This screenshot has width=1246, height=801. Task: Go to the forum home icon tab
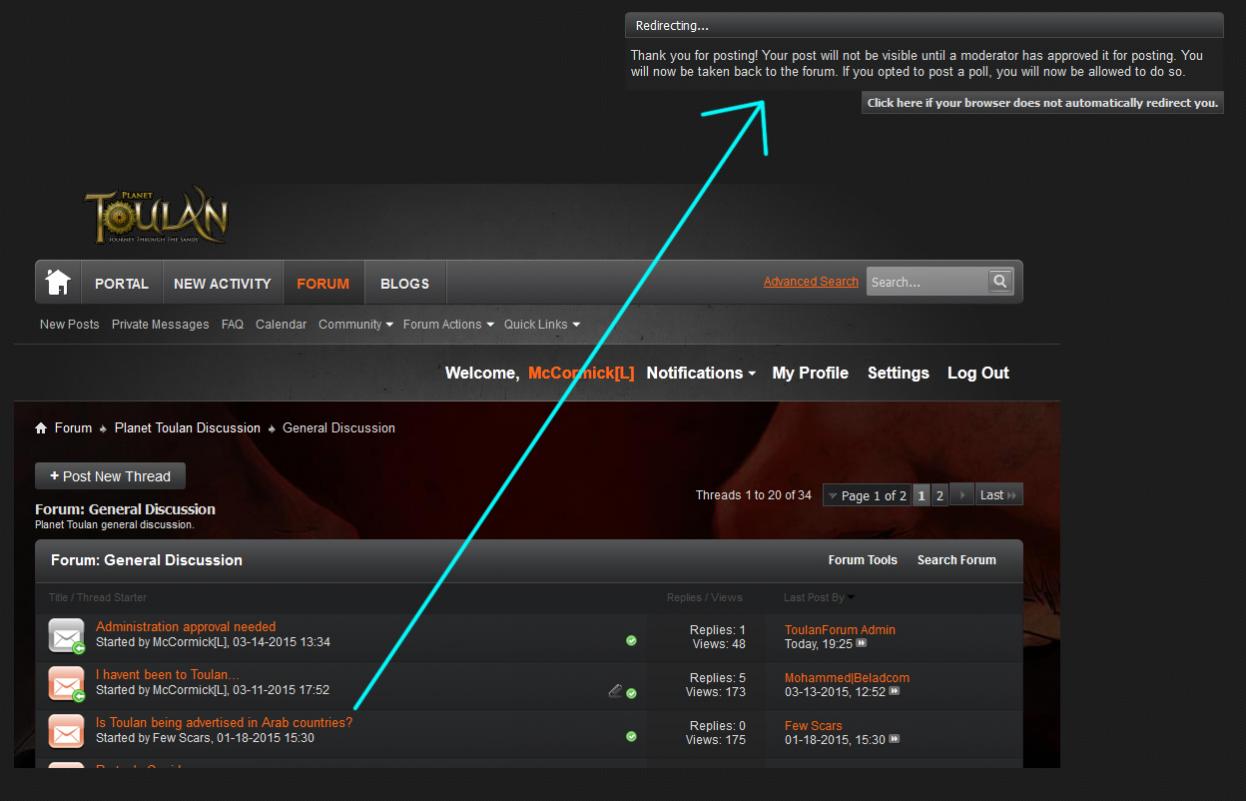click(58, 283)
